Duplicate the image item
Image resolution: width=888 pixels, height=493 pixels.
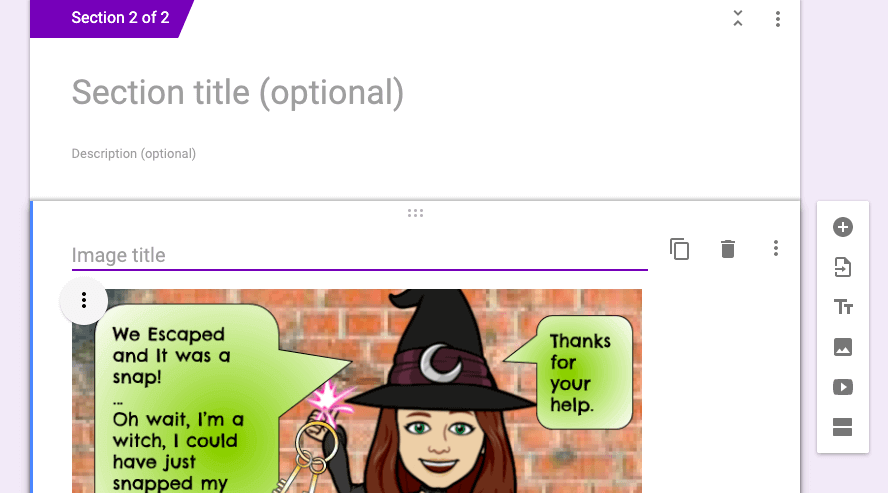(680, 249)
